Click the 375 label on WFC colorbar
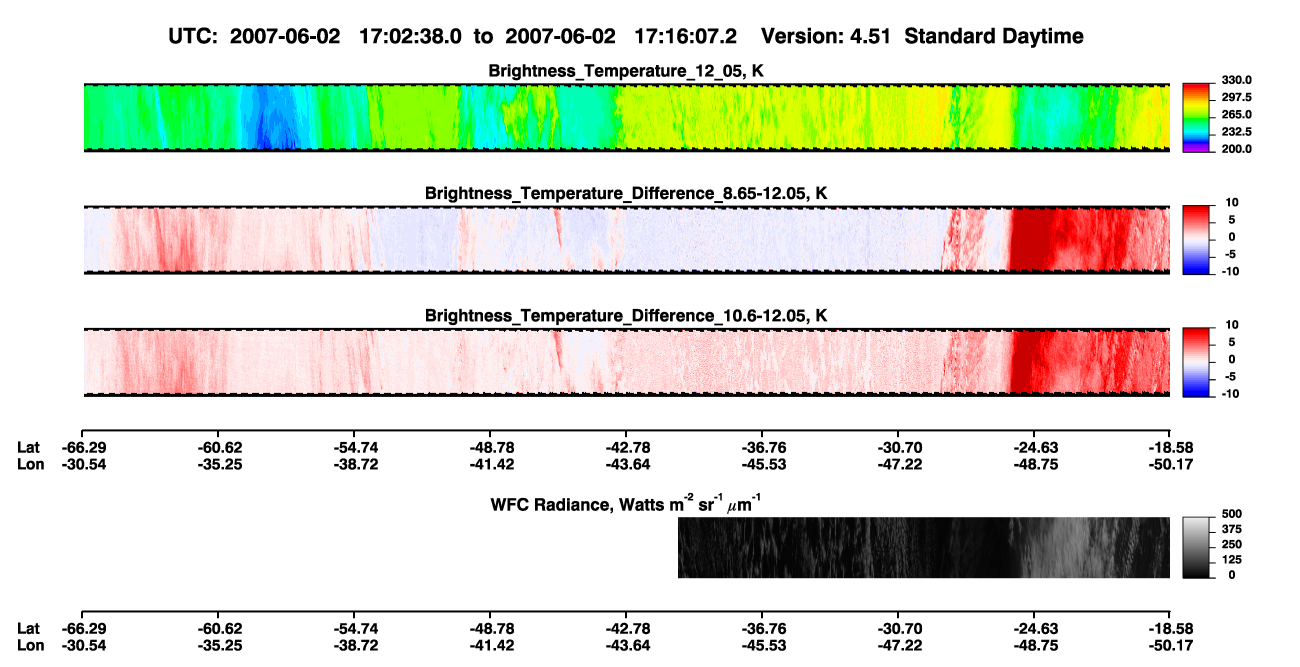The height and width of the screenshot is (667, 1300). pos(1232,529)
